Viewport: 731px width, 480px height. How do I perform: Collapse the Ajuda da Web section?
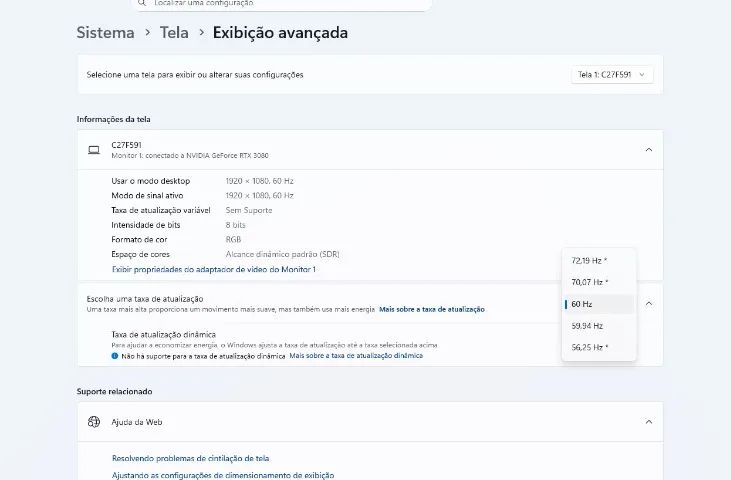coord(648,422)
